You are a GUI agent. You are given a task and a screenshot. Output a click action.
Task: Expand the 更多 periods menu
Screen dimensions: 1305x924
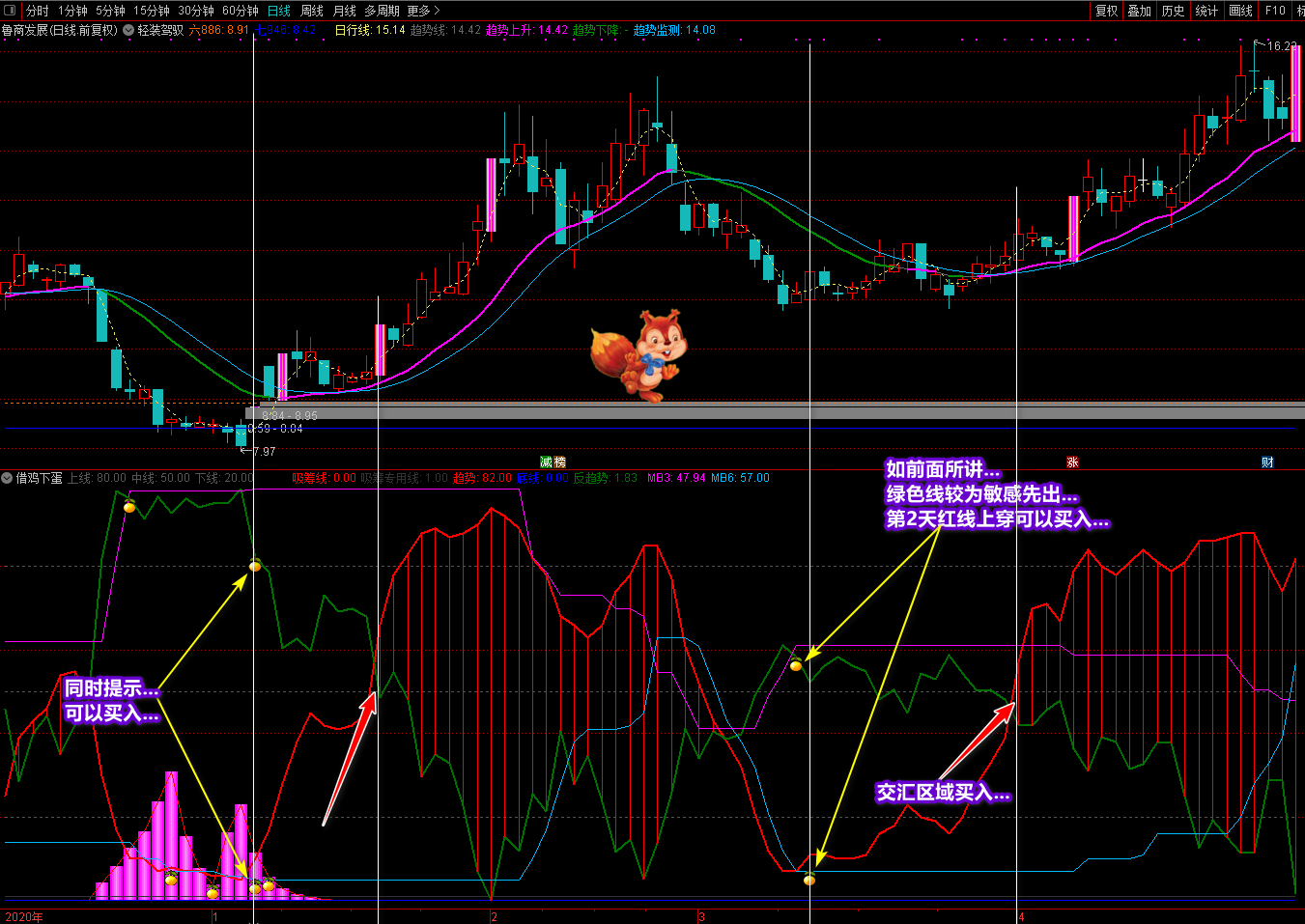(423, 11)
